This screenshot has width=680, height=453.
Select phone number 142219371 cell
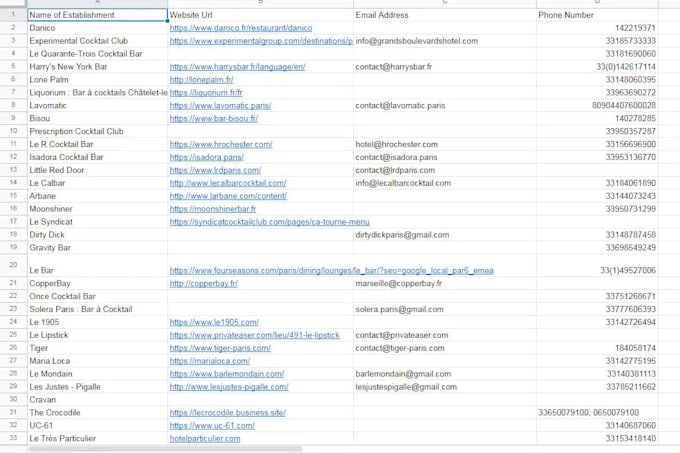(x=597, y=28)
